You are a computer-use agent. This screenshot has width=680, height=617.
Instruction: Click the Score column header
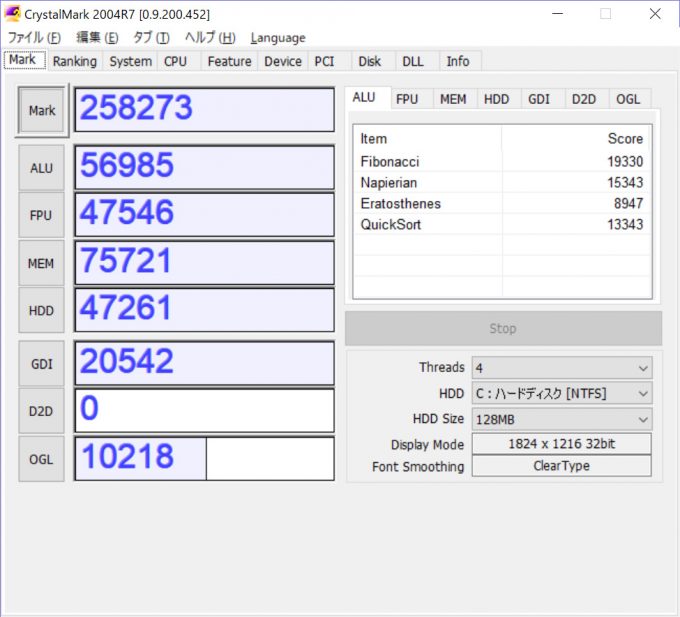pos(576,139)
